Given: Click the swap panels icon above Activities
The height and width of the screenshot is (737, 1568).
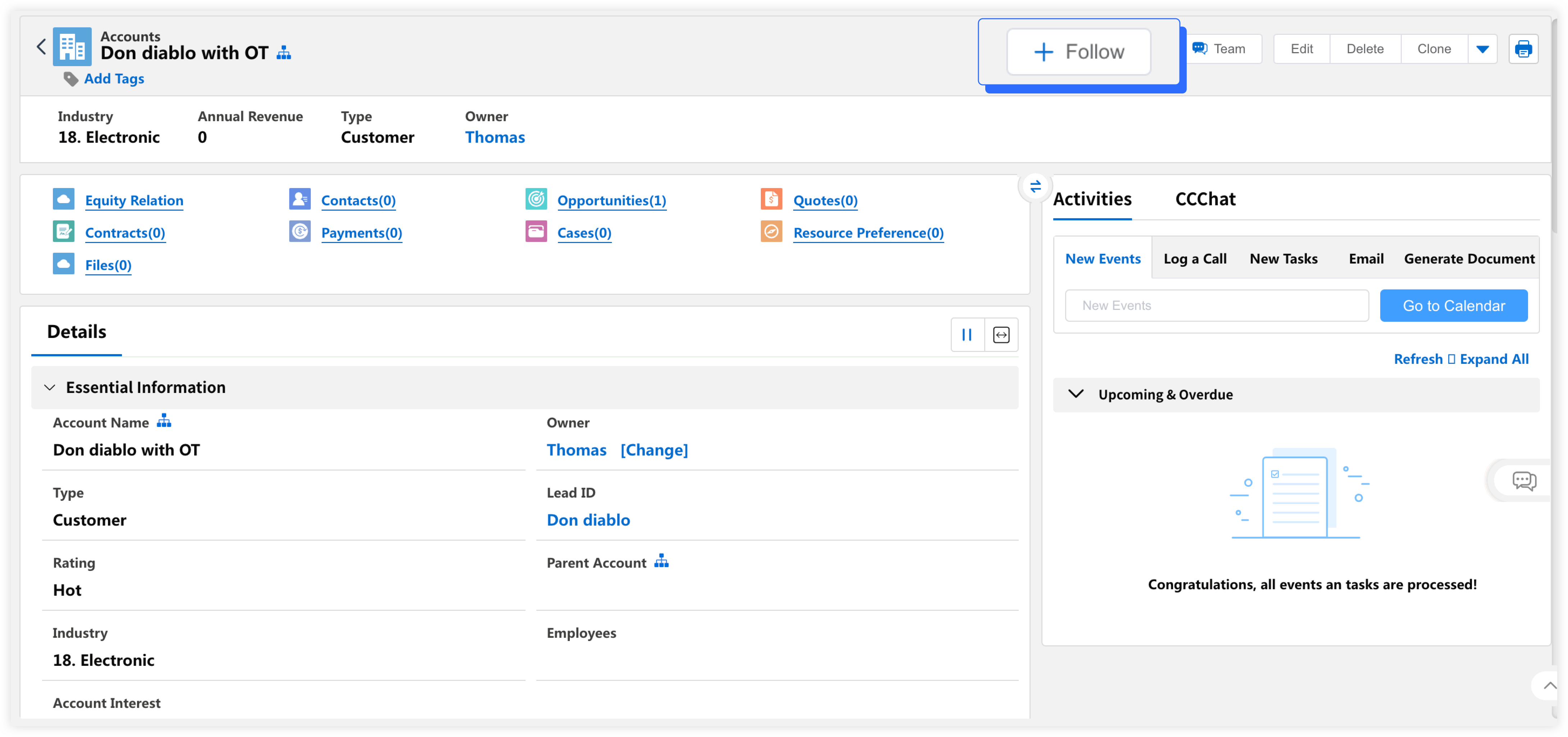Looking at the screenshot, I should (1035, 186).
